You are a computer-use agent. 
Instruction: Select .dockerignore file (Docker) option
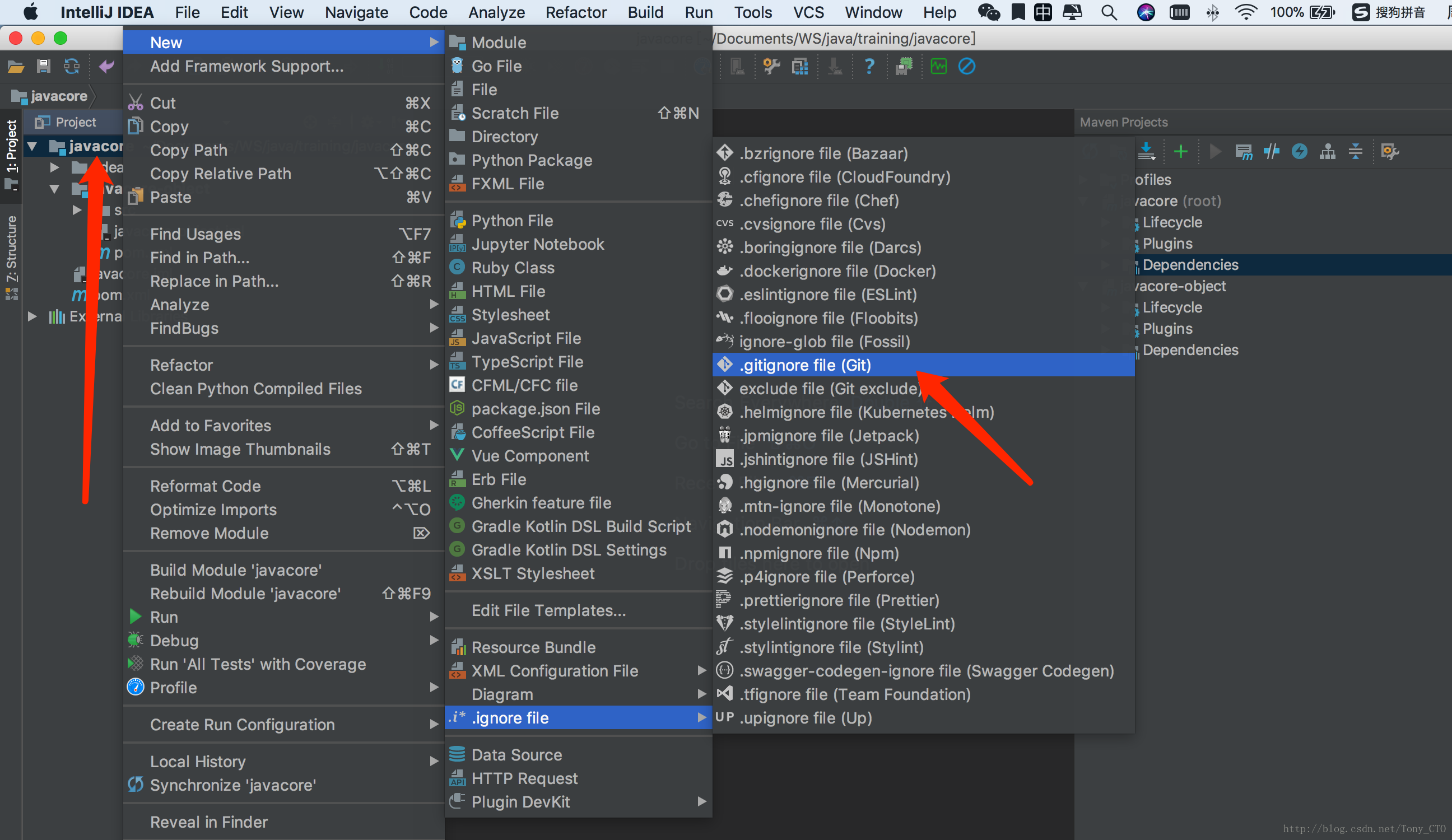click(x=924, y=271)
